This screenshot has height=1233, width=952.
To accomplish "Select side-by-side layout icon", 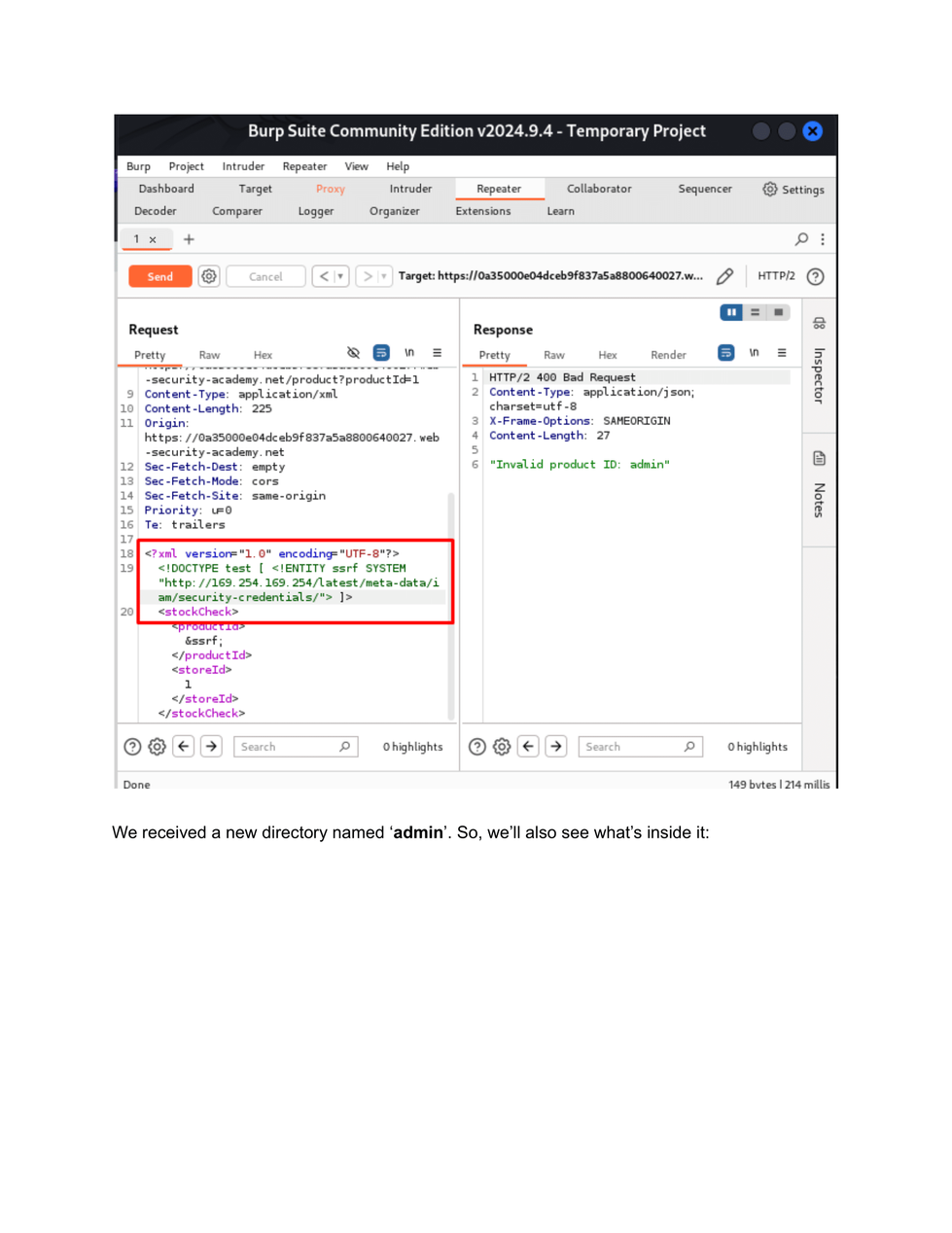I will [731, 312].
